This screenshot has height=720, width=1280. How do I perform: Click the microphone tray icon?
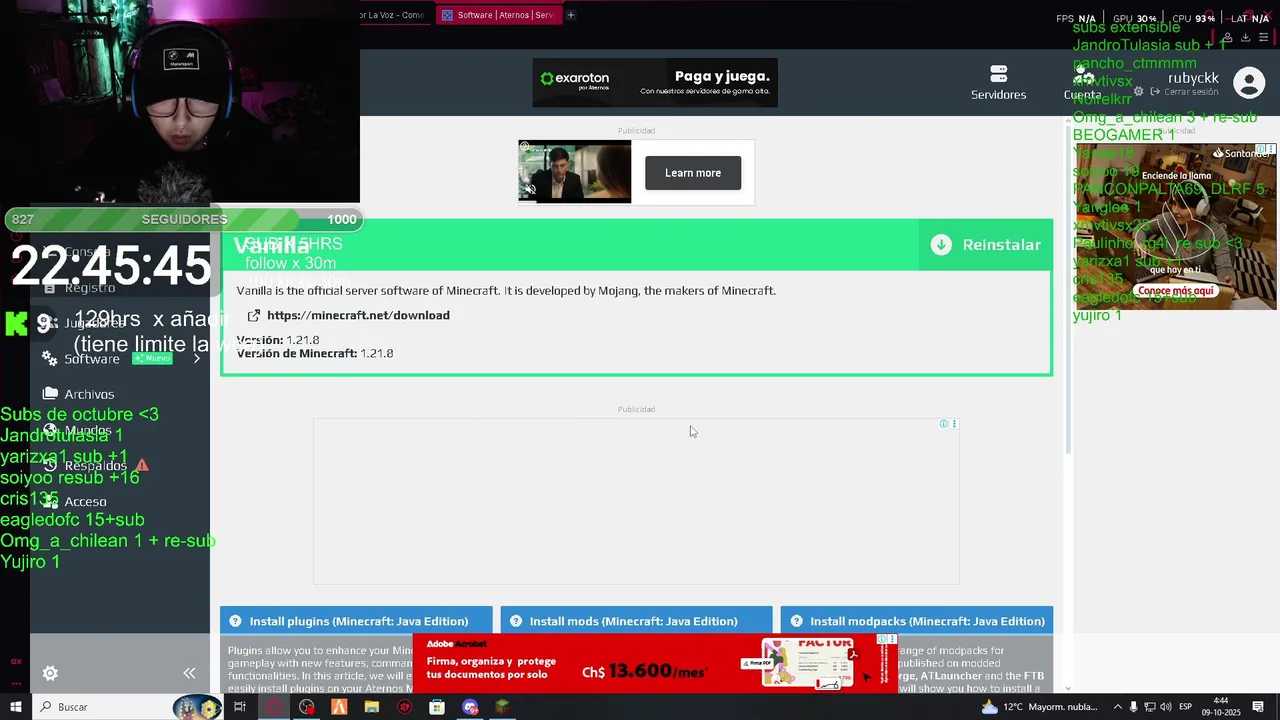[1133, 707]
